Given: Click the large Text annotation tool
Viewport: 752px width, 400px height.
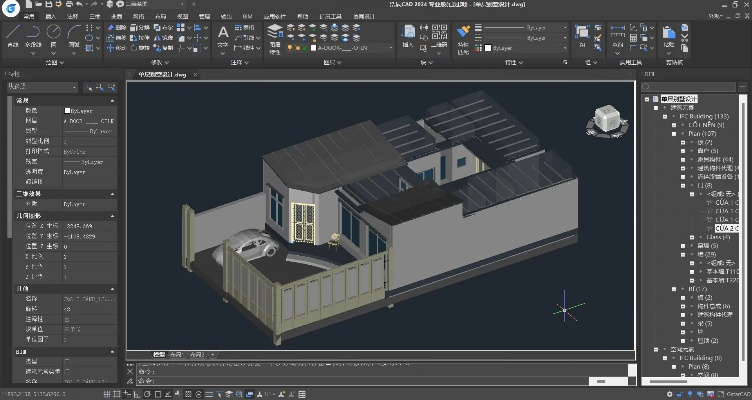Looking at the screenshot, I should coord(223,33).
